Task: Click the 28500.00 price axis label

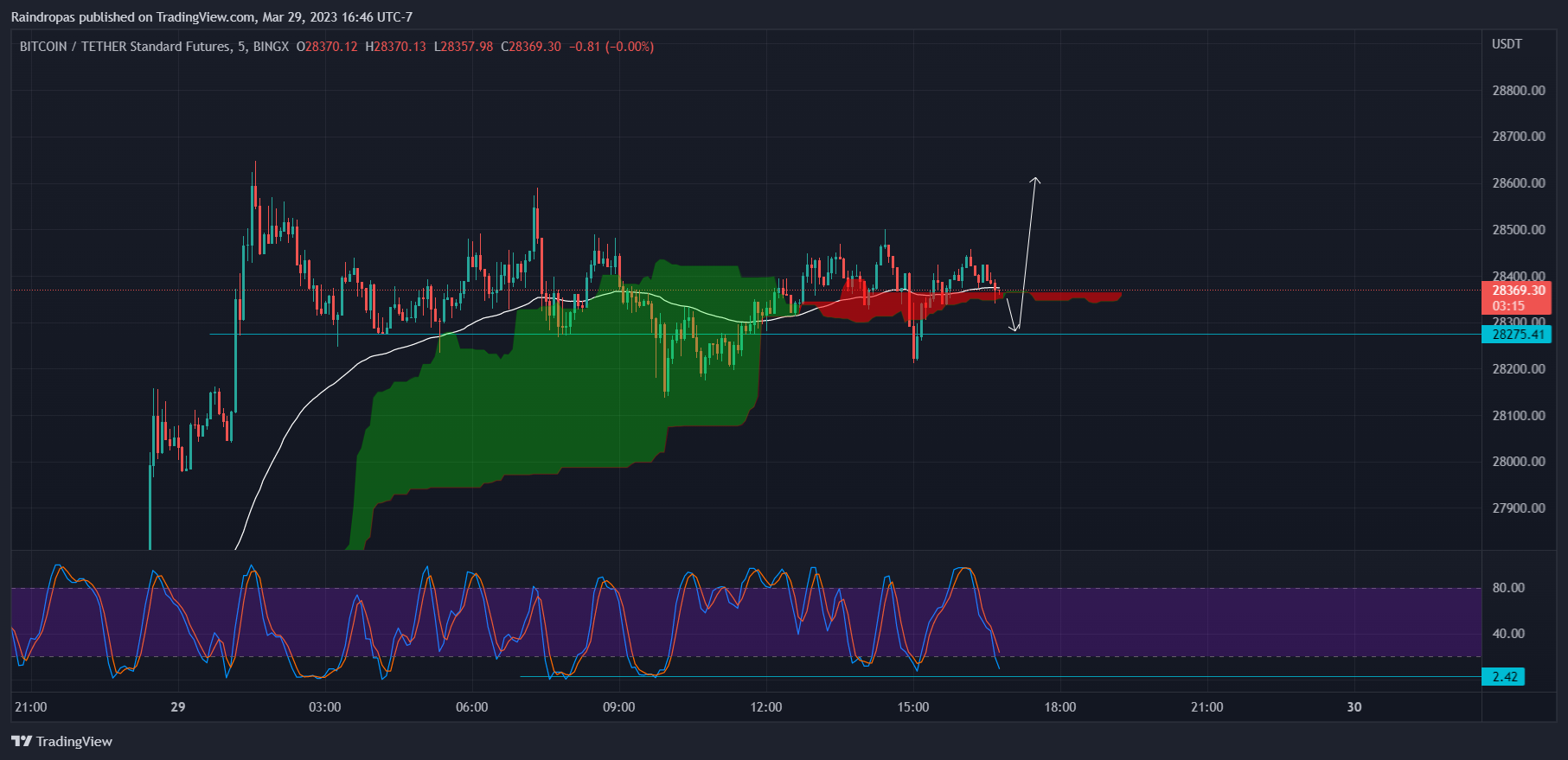Action: click(x=1518, y=230)
